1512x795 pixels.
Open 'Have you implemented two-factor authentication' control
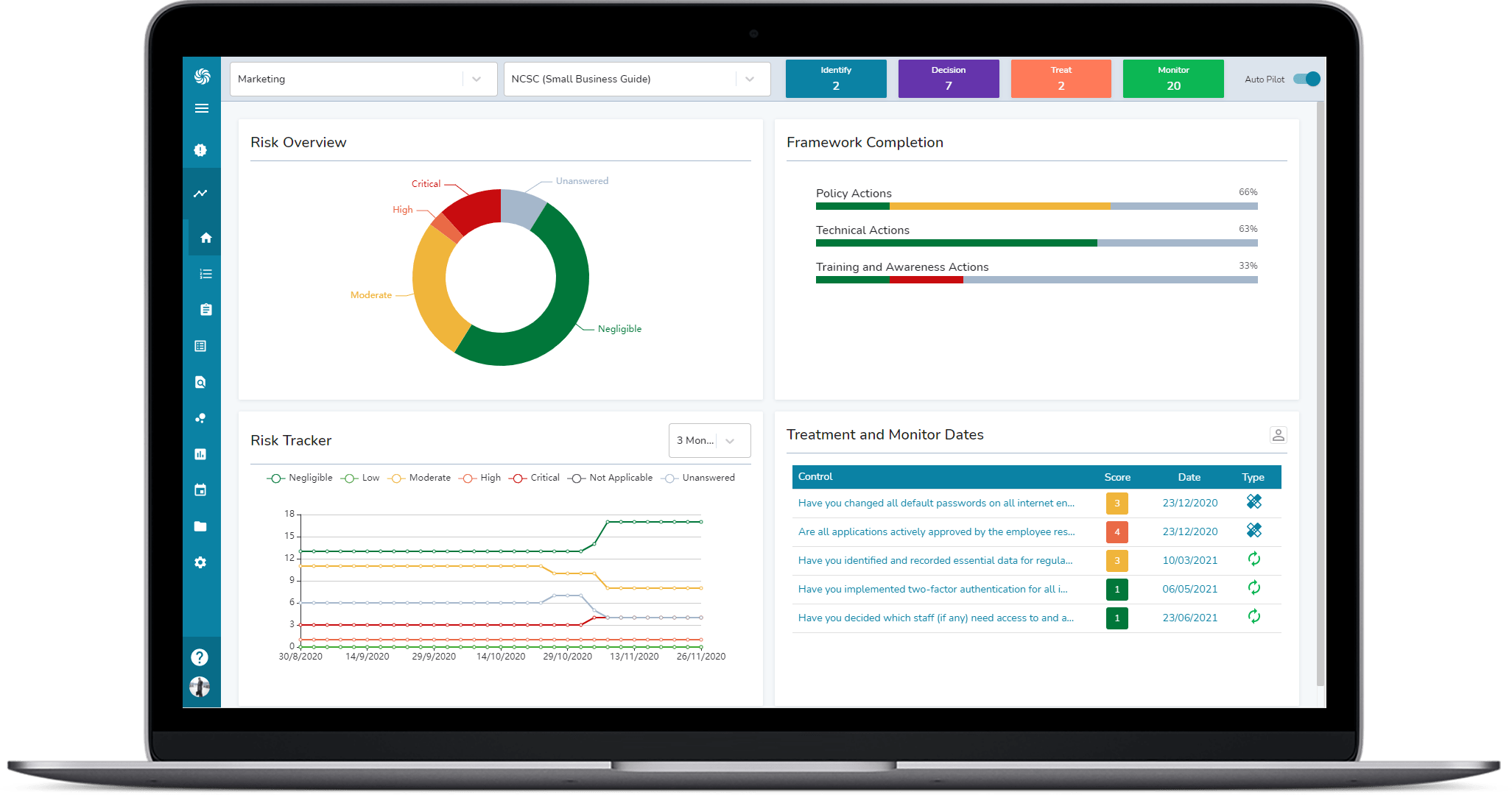932,589
